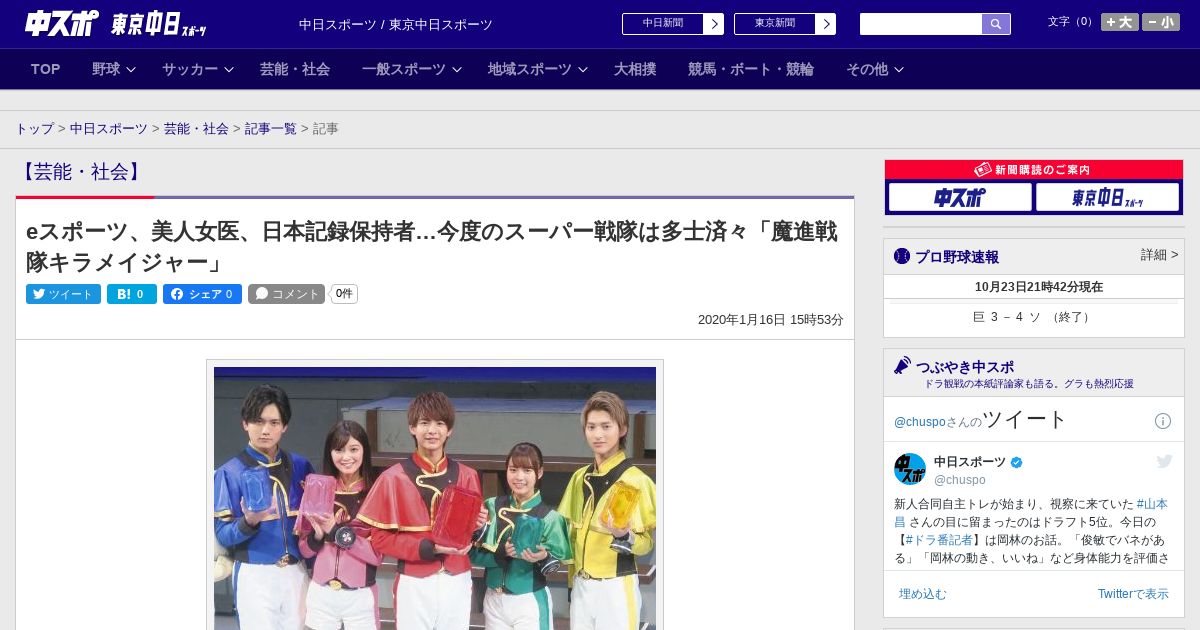Click the 巨 3-4 ソ score line
This screenshot has height=630, width=1200.
click(x=1033, y=317)
